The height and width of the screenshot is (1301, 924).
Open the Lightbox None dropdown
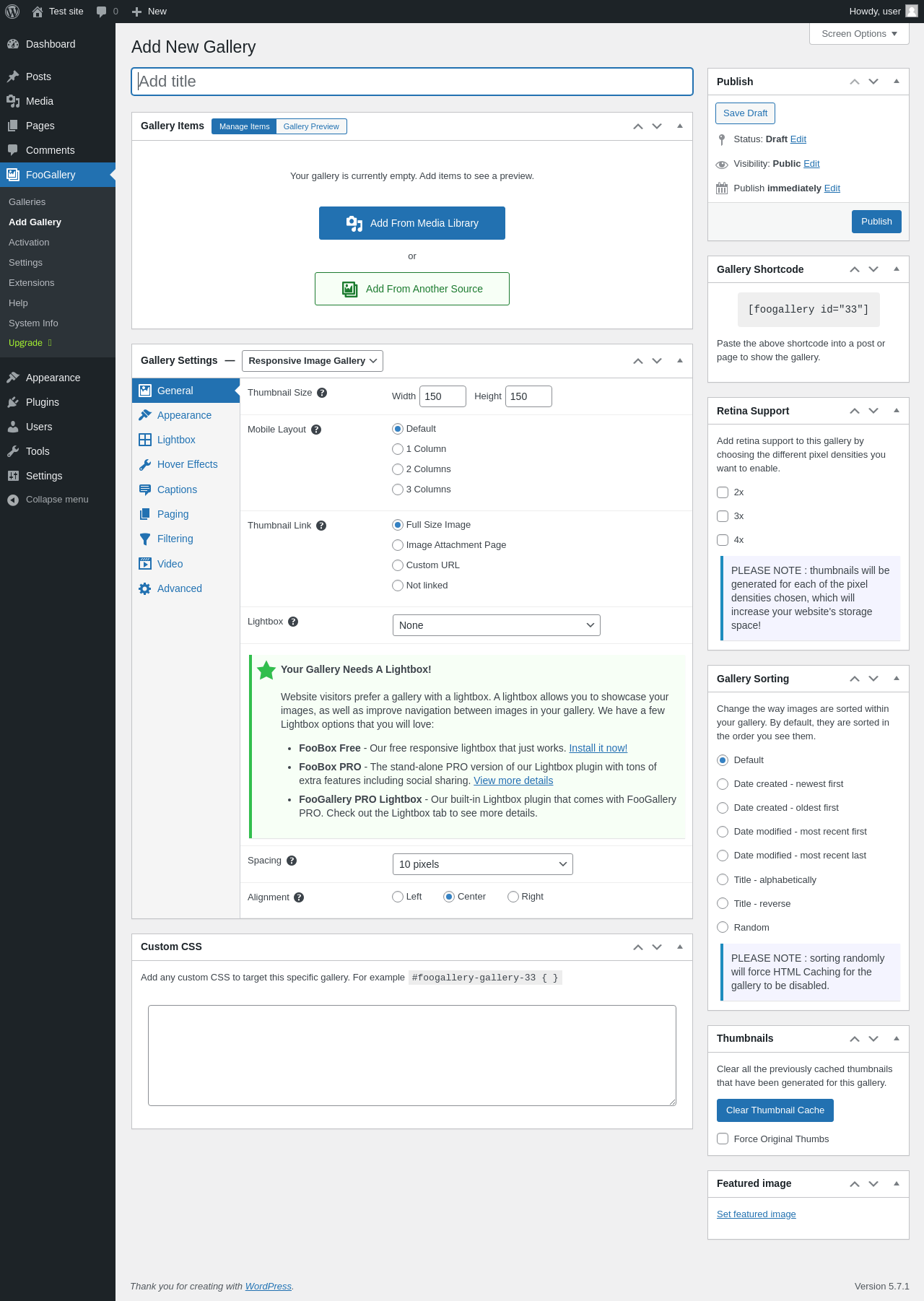pyautogui.click(x=497, y=625)
